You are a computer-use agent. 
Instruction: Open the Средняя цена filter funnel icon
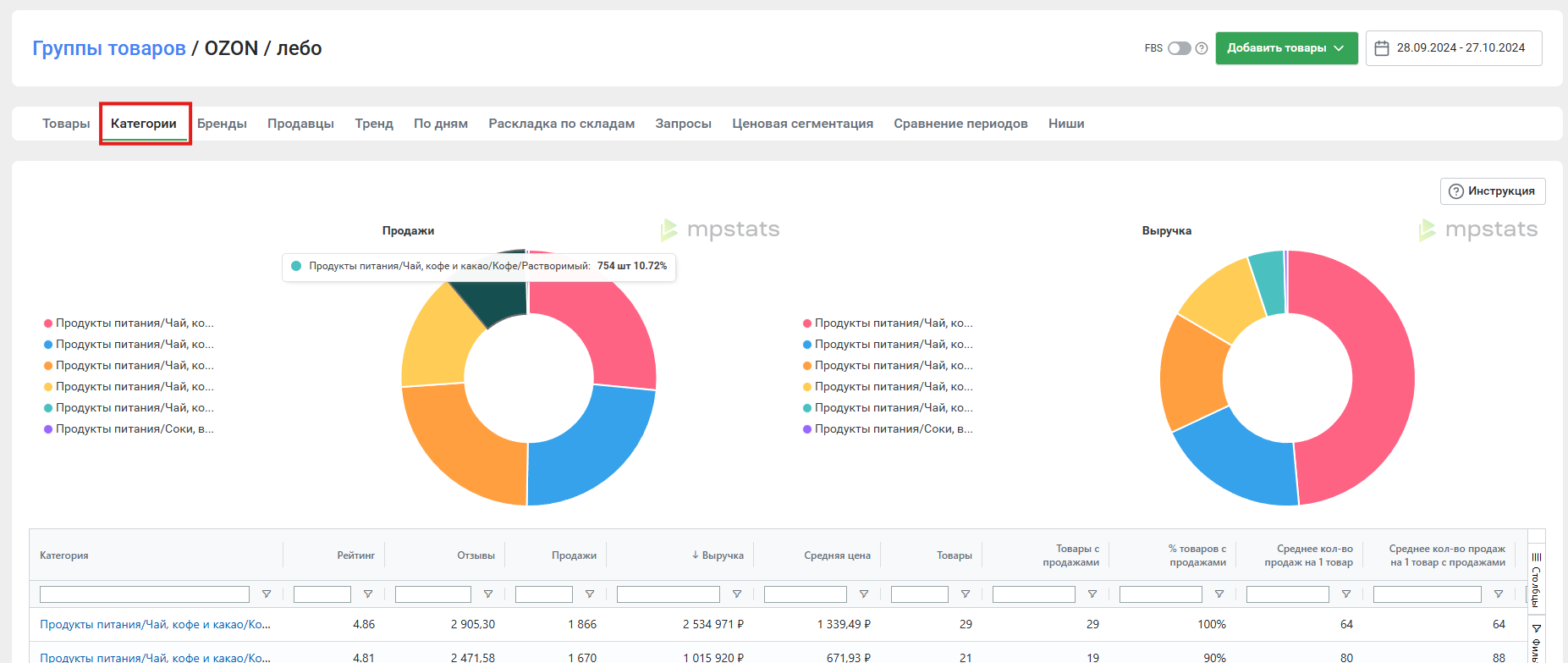[864, 594]
